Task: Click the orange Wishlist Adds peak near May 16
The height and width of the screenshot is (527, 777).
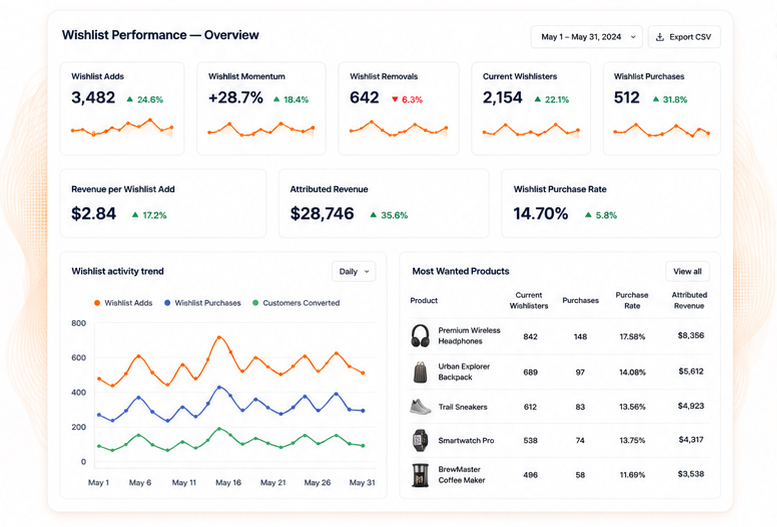Action: pyautogui.click(x=220, y=338)
